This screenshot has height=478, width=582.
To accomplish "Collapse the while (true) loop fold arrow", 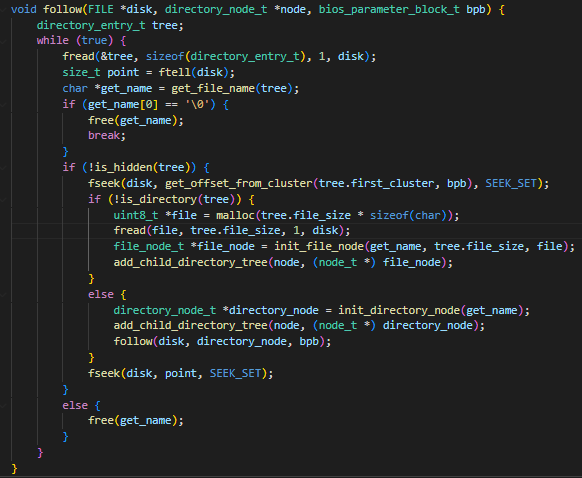I will tap(3, 41).
